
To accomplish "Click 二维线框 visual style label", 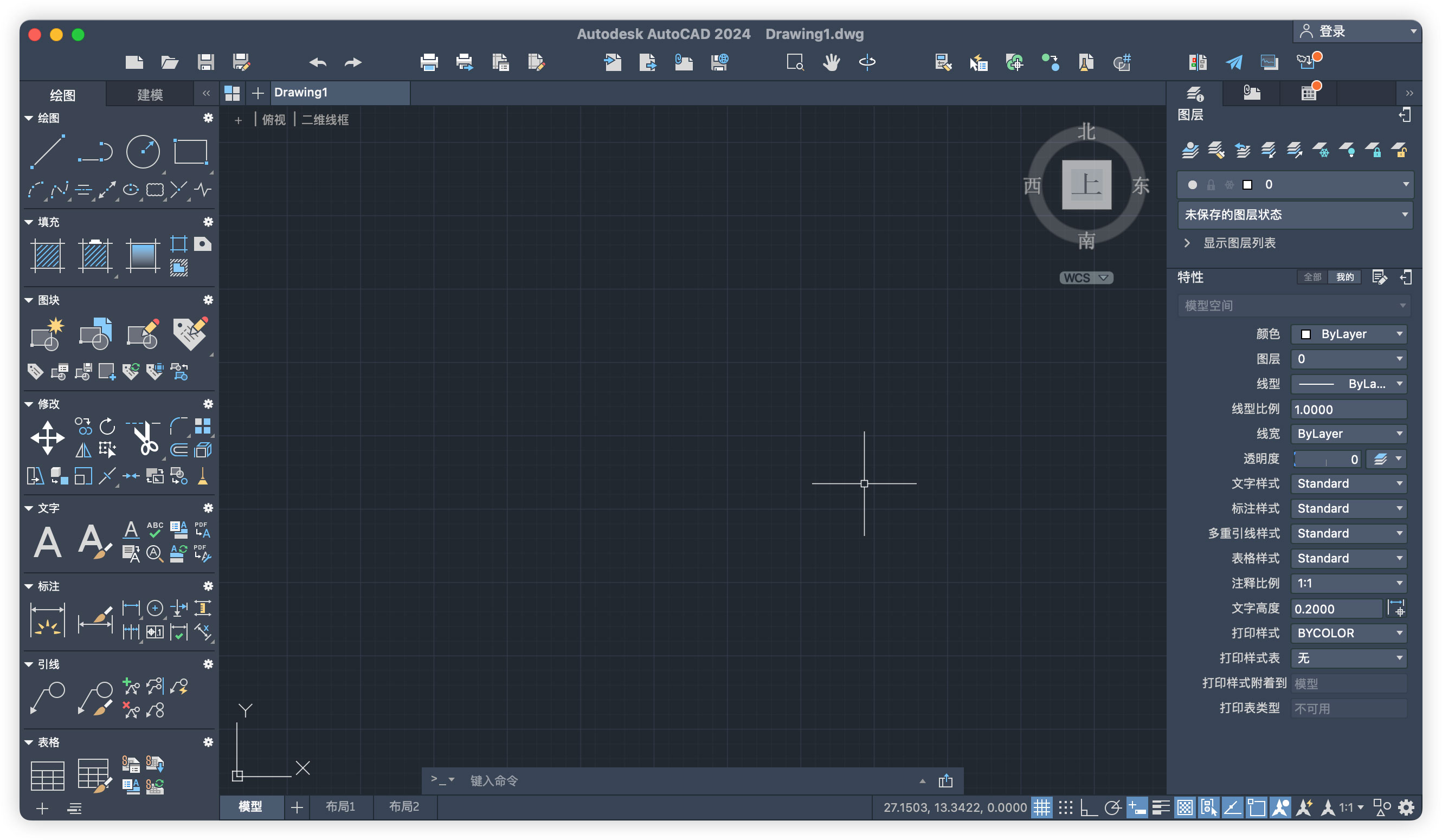I will pos(325,120).
